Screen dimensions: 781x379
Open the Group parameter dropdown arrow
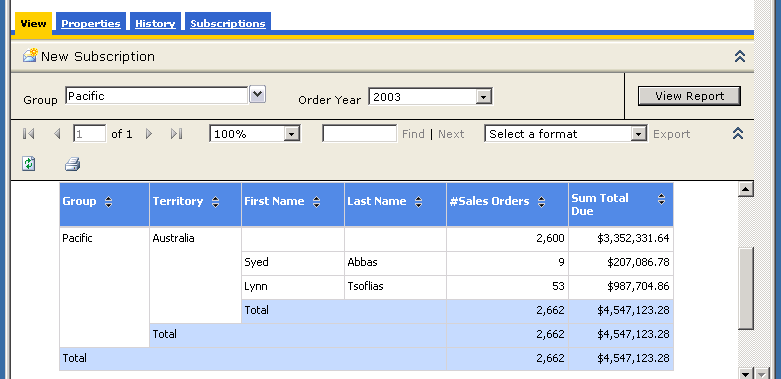[258, 94]
